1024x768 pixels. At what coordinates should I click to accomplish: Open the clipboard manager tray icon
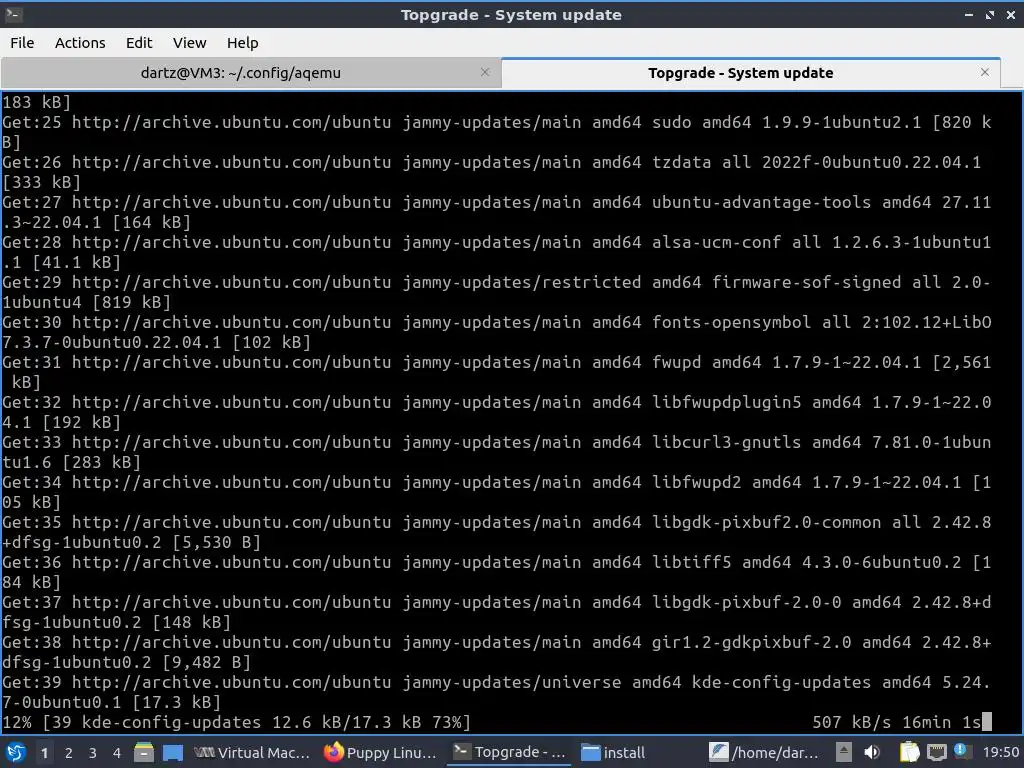point(909,752)
